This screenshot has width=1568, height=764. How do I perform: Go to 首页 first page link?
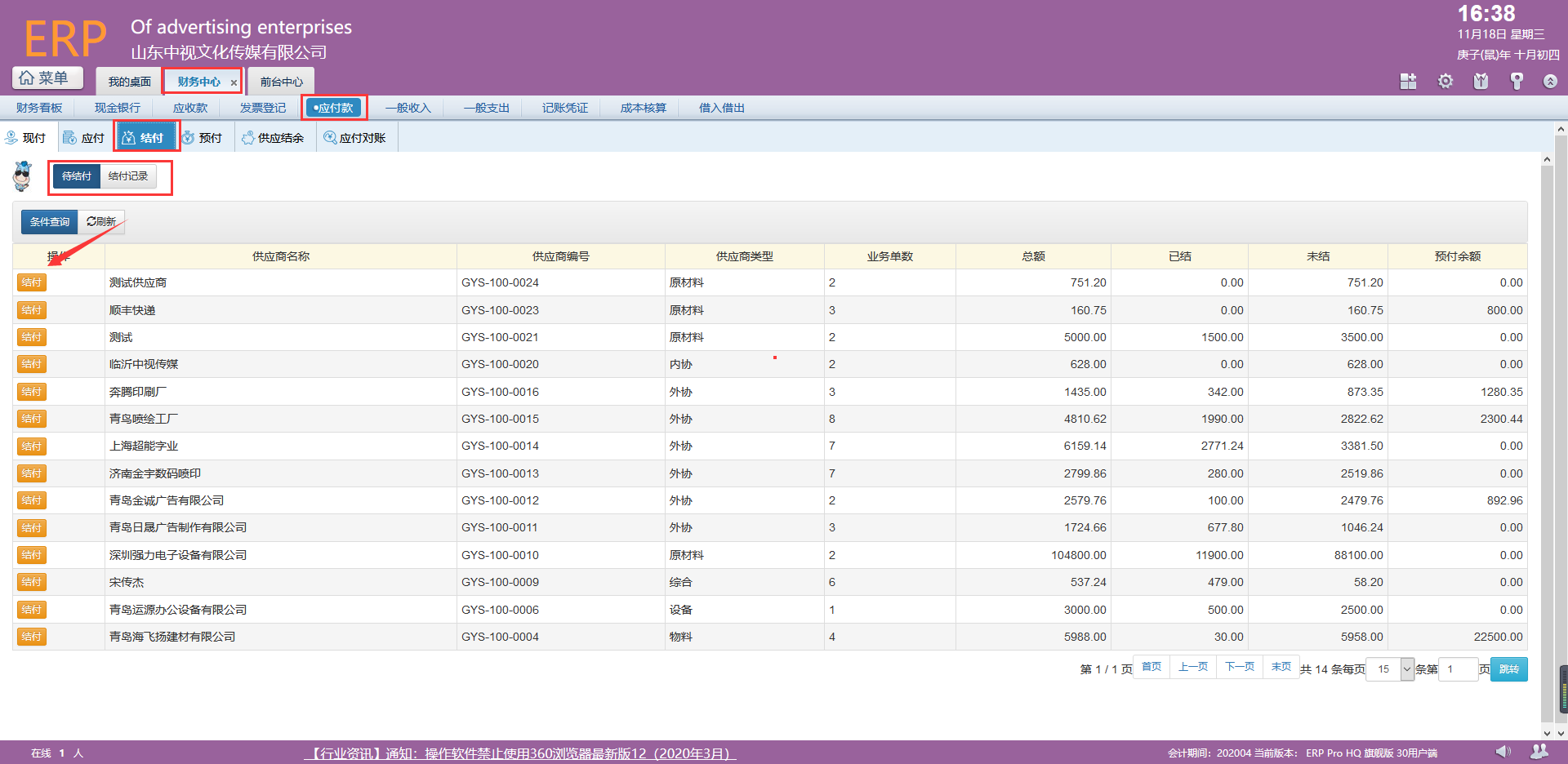click(x=1151, y=667)
